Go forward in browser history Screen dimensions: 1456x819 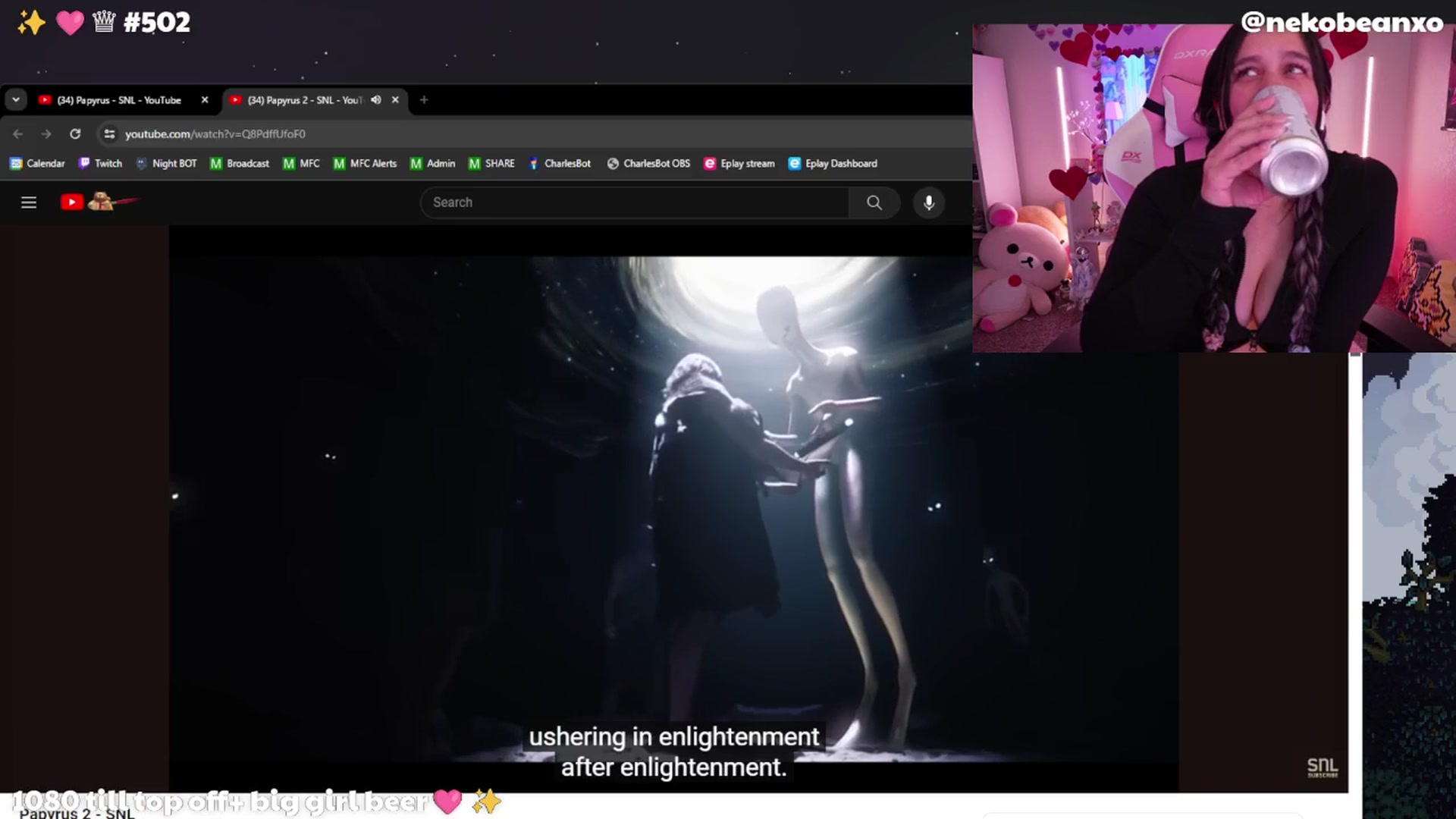(46, 134)
